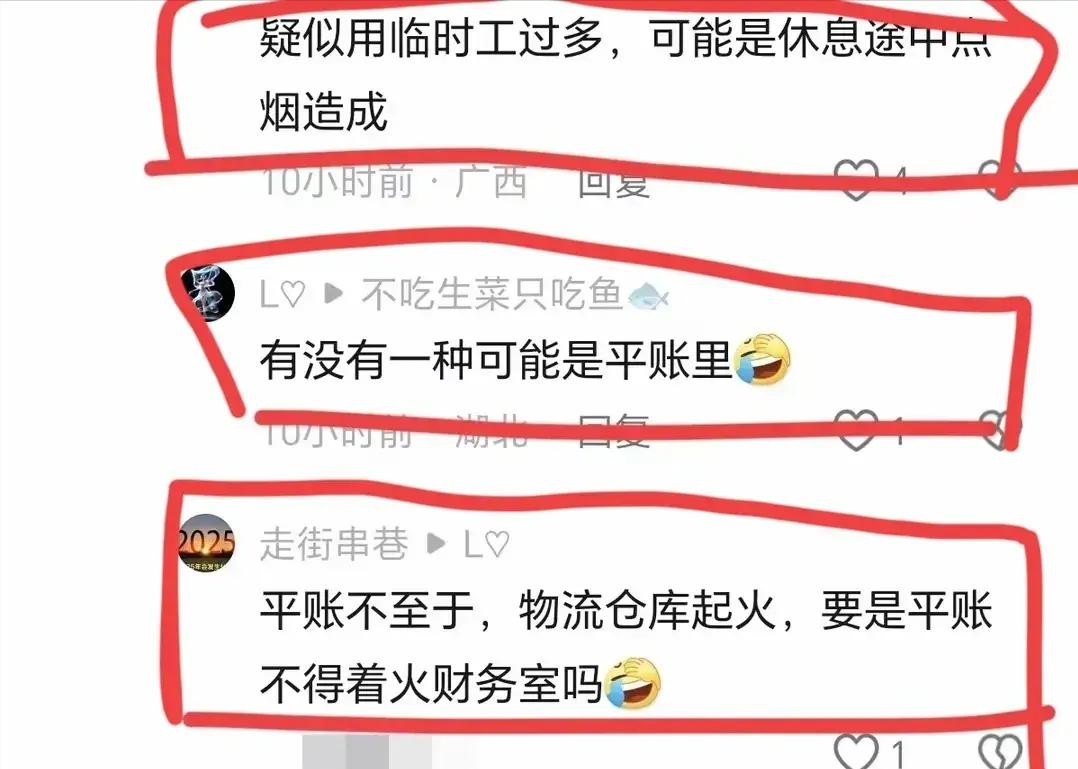The width and height of the screenshot is (1078, 769).
Task: Reply to the 广西 comment via 回复
Action: (x=613, y=182)
